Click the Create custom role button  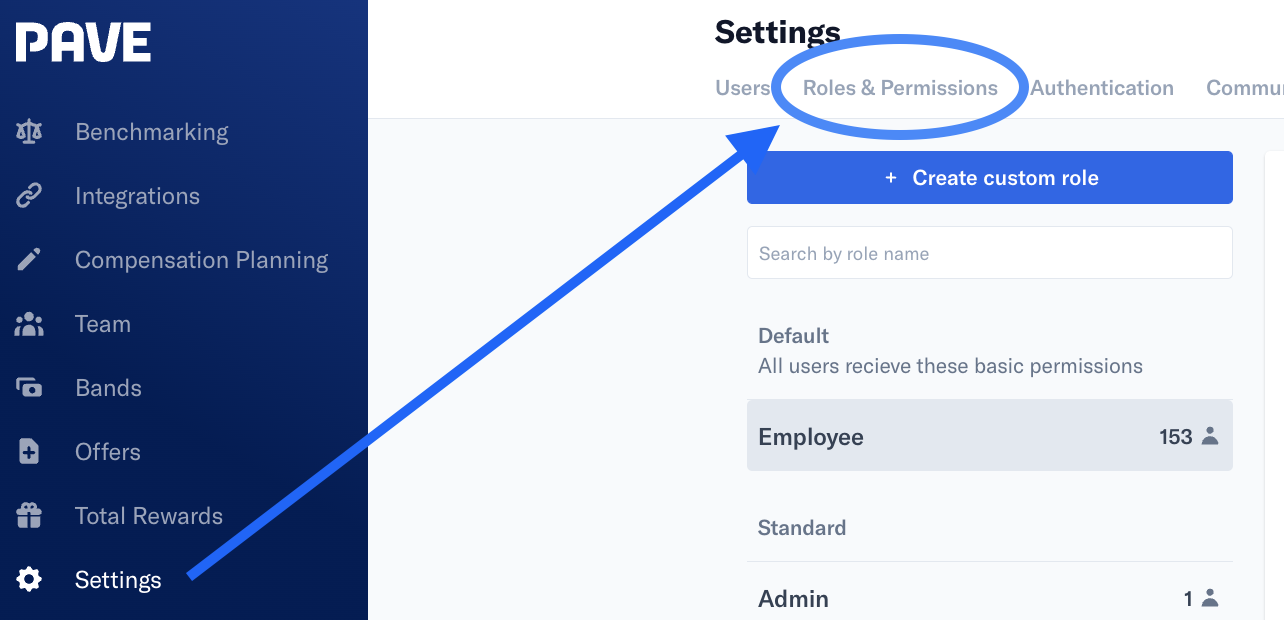pyautogui.click(x=989, y=177)
